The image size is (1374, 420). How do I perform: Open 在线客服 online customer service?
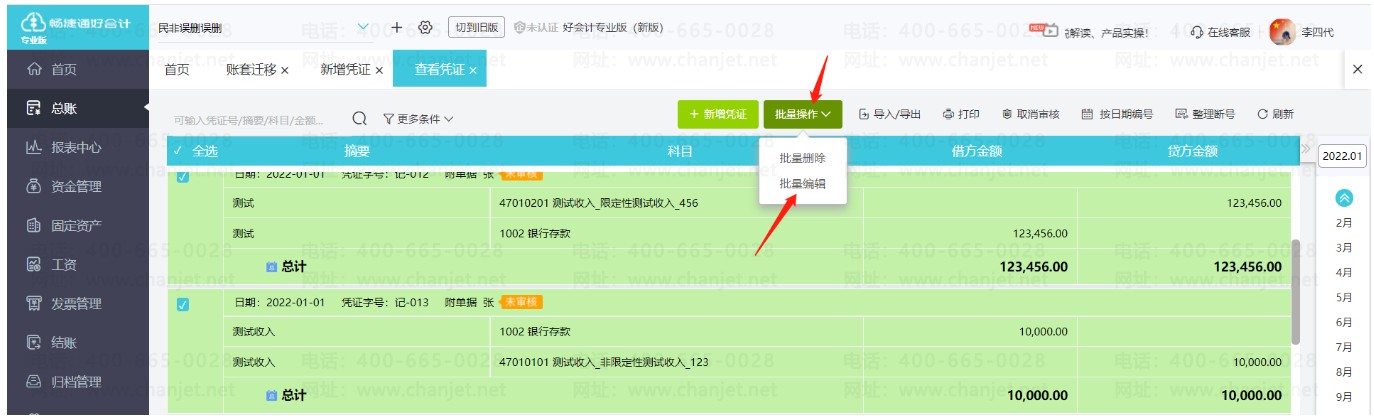1221,32
